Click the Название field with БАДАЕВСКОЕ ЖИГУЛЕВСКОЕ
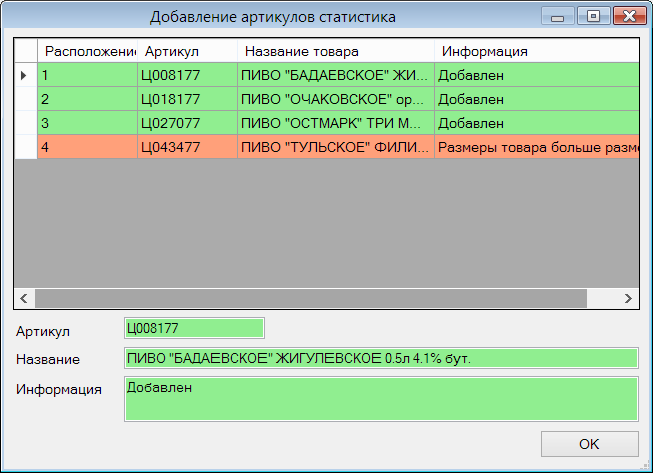Viewport: 653px width, 473px height. [x=381, y=358]
